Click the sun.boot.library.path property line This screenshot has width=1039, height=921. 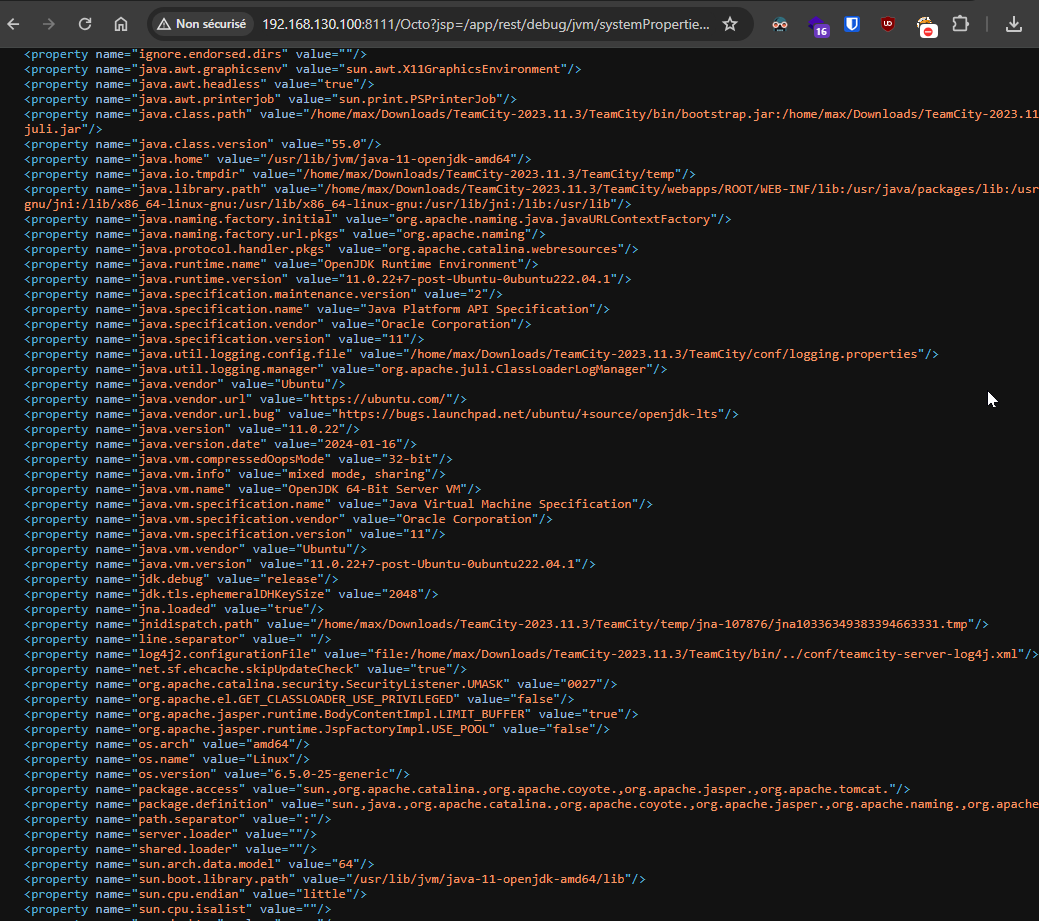click(335, 879)
